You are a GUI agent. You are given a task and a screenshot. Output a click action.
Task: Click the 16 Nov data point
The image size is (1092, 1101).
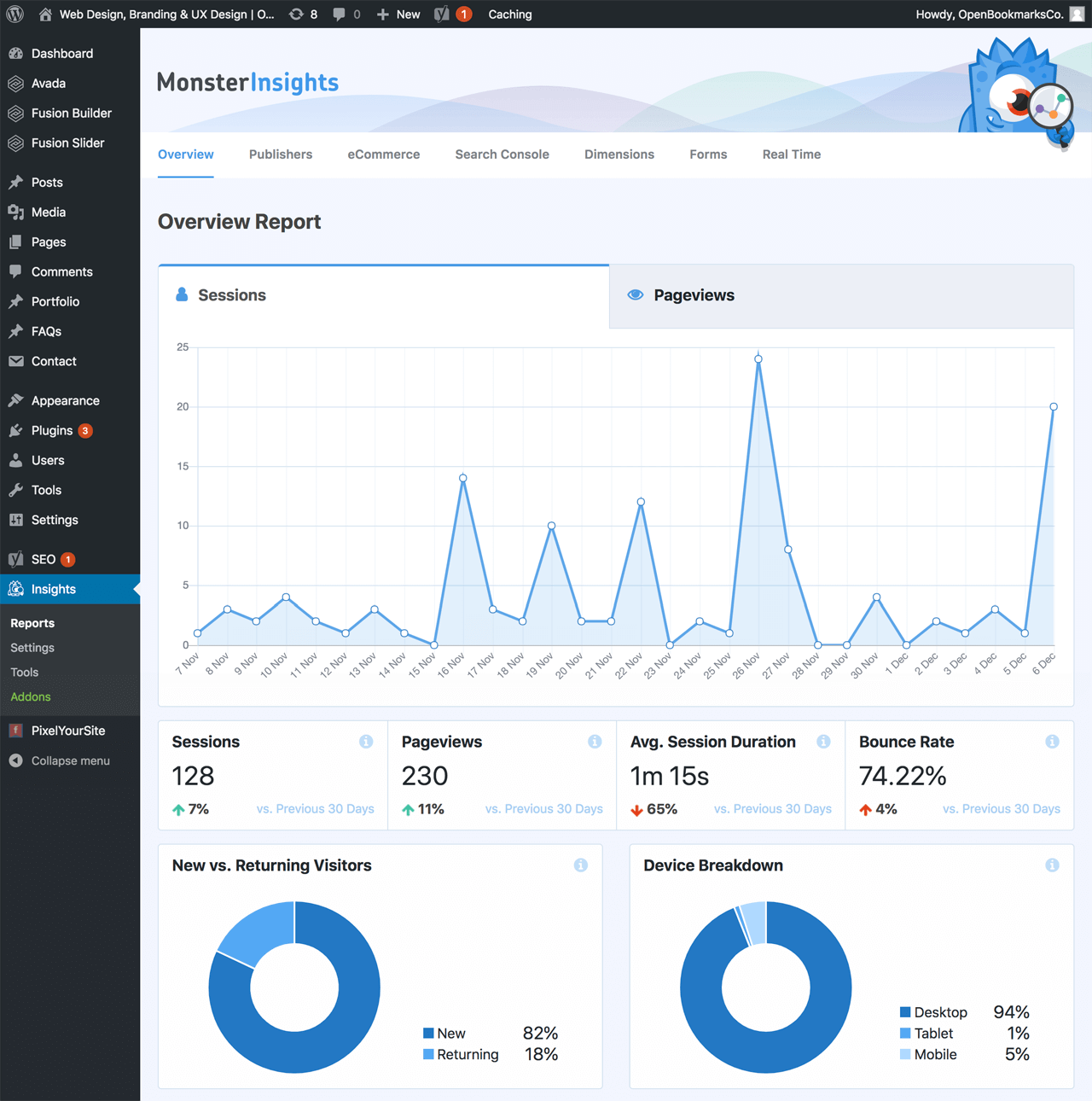(463, 478)
